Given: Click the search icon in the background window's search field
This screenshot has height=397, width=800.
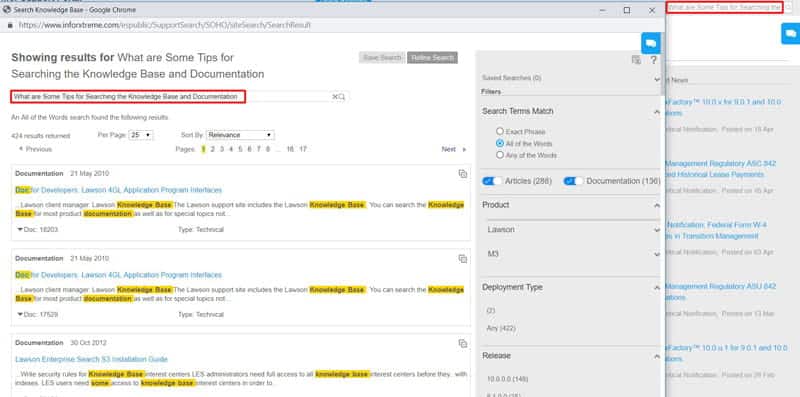Looking at the screenshot, I should [x=788, y=7].
